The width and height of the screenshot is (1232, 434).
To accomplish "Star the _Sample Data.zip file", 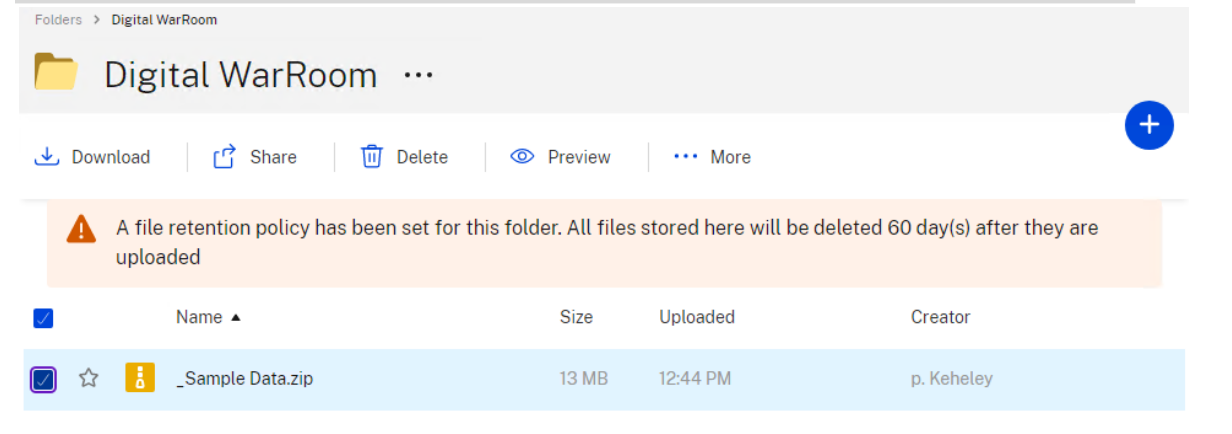I will (x=89, y=378).
